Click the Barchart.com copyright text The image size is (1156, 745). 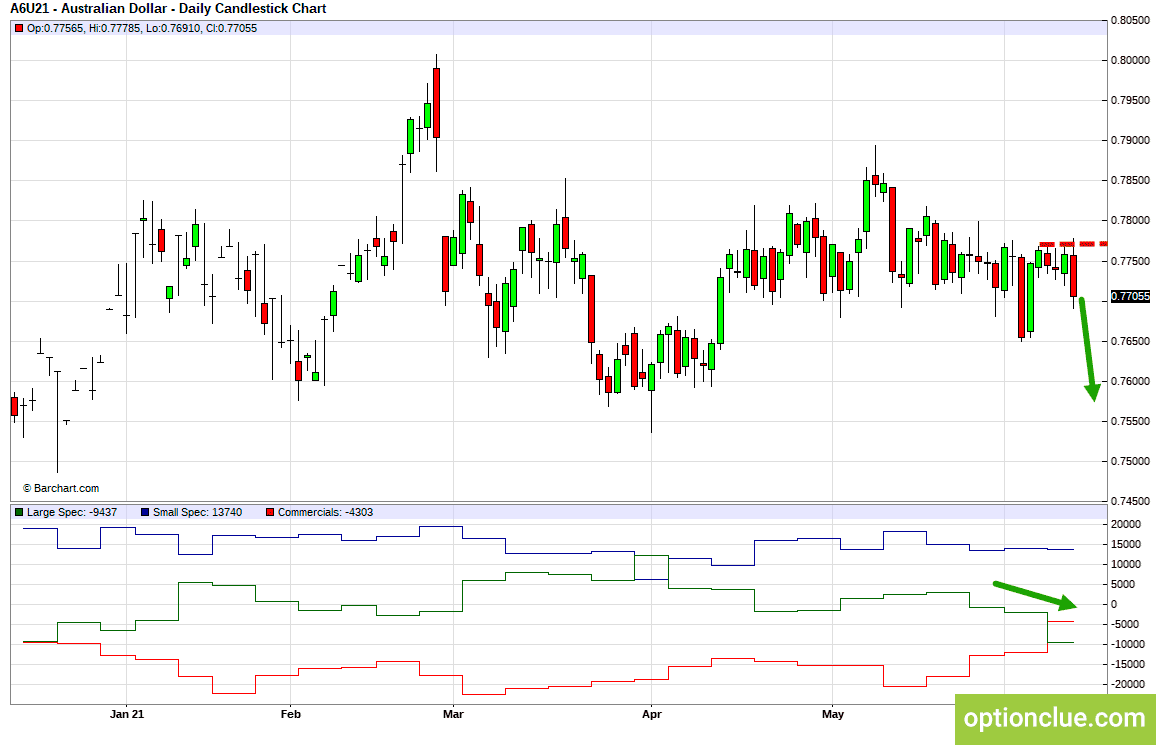(x=60, y=488)
